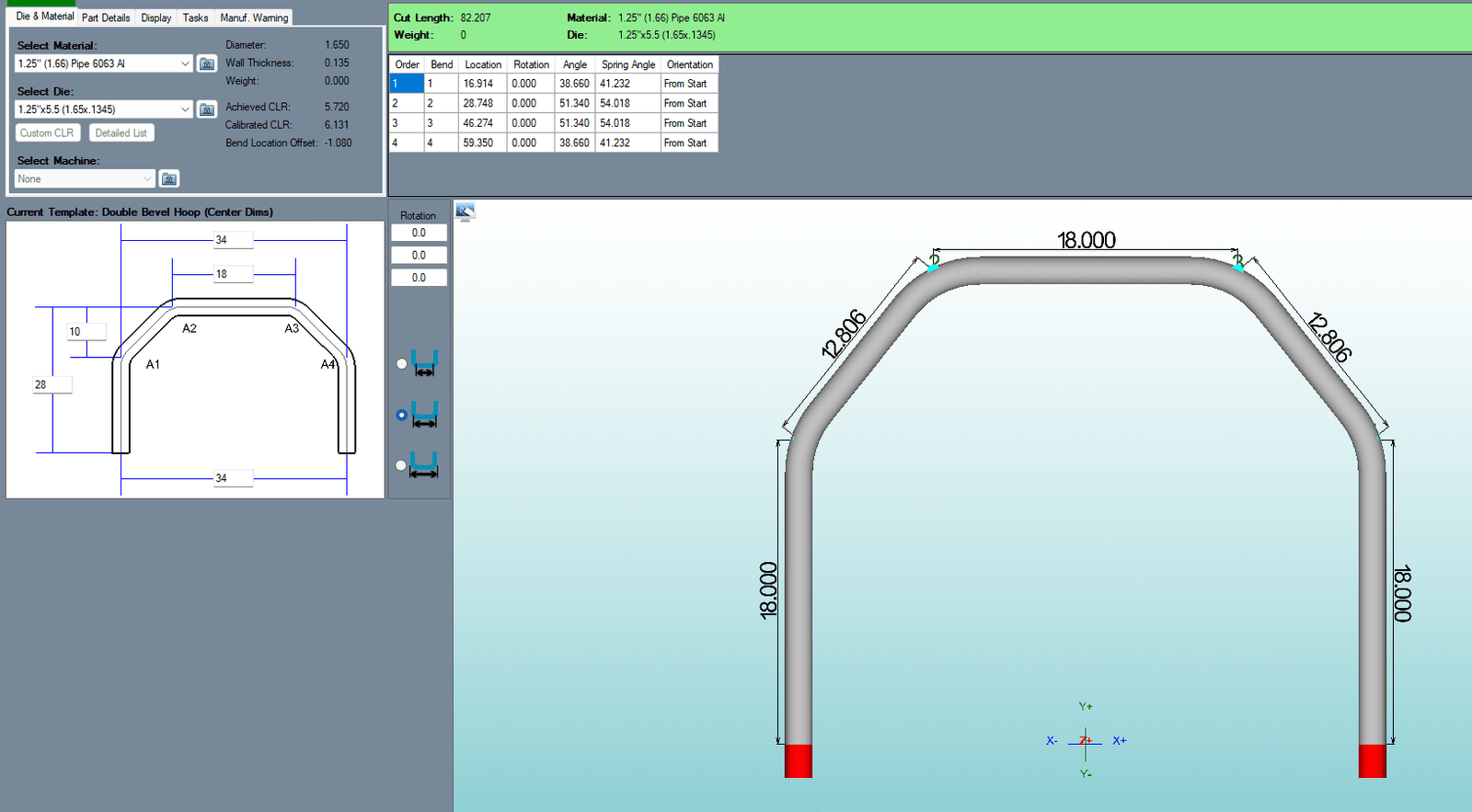The image size is (1472, 812).
Task: Expand the Select Die dropdown
Action: tap(185, 109)
